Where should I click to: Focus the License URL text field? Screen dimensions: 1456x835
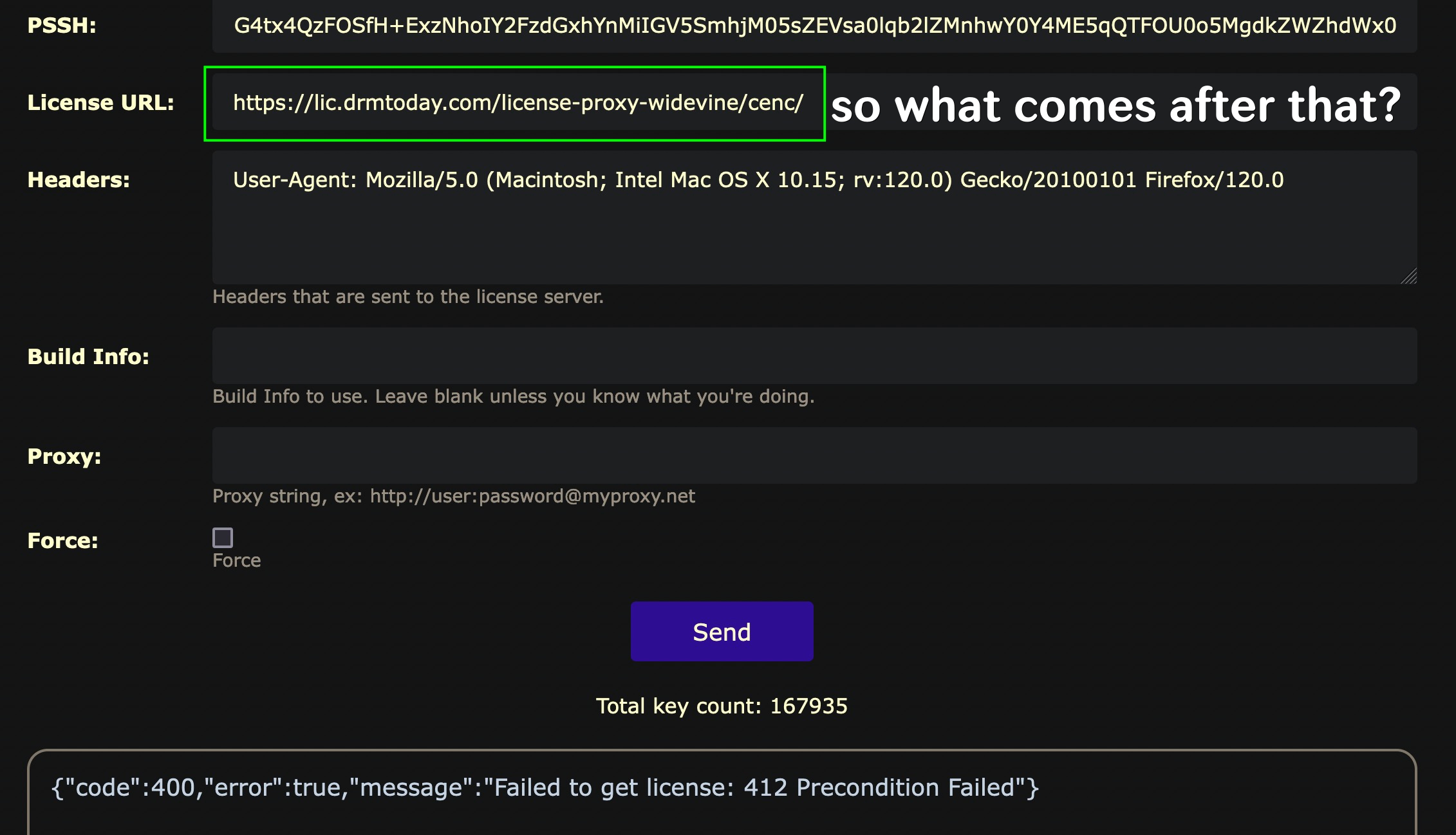point(518,103)
